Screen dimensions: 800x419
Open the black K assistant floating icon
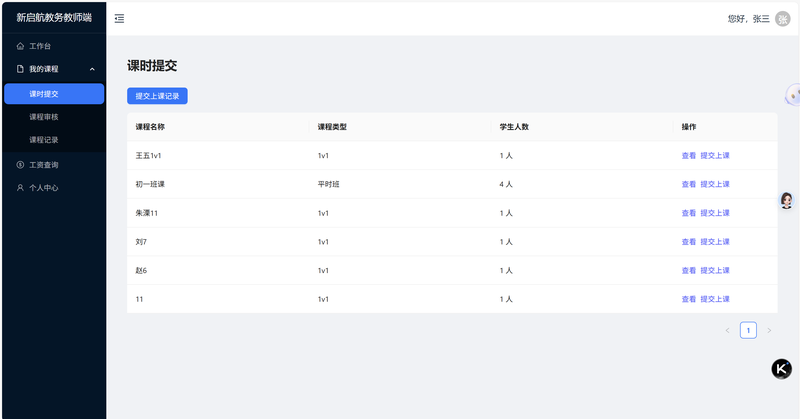781,369
